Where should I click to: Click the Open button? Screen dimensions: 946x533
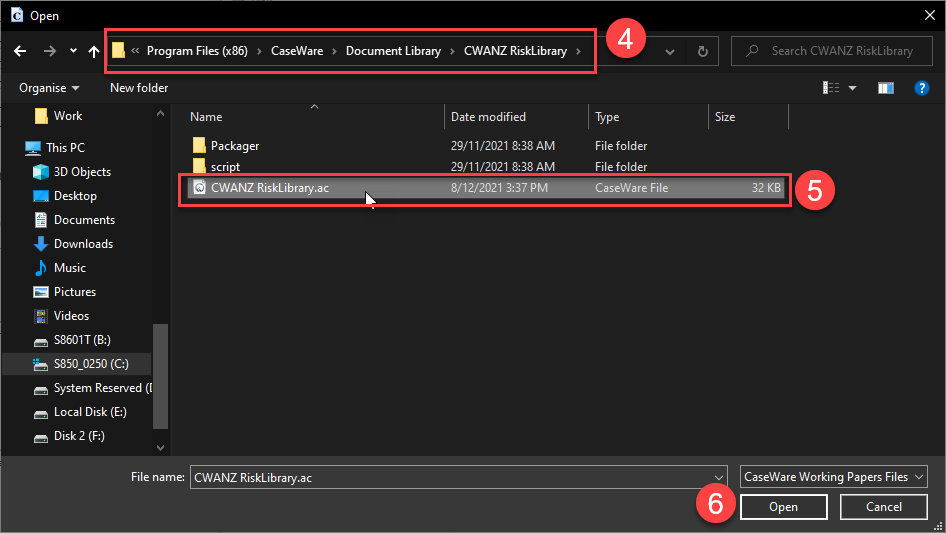coord(783,507)
